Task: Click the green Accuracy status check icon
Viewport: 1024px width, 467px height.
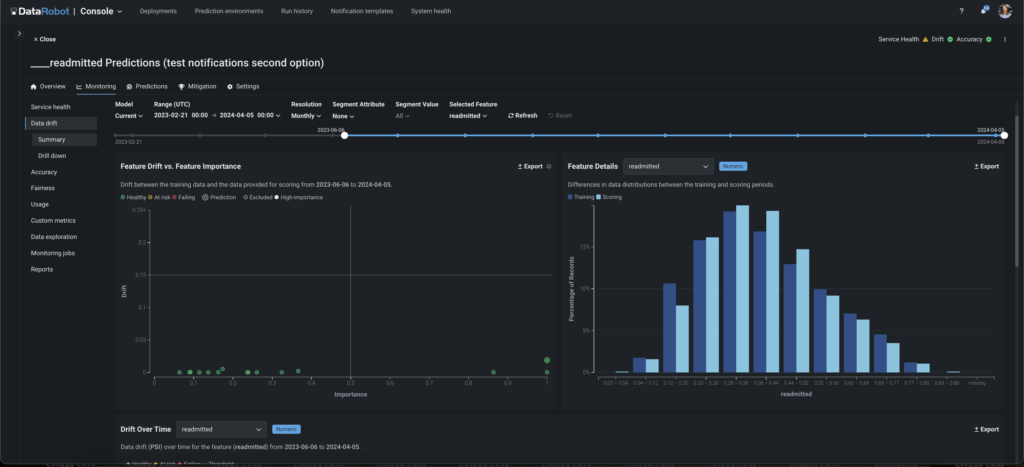Action: click(x=988, y=39)
